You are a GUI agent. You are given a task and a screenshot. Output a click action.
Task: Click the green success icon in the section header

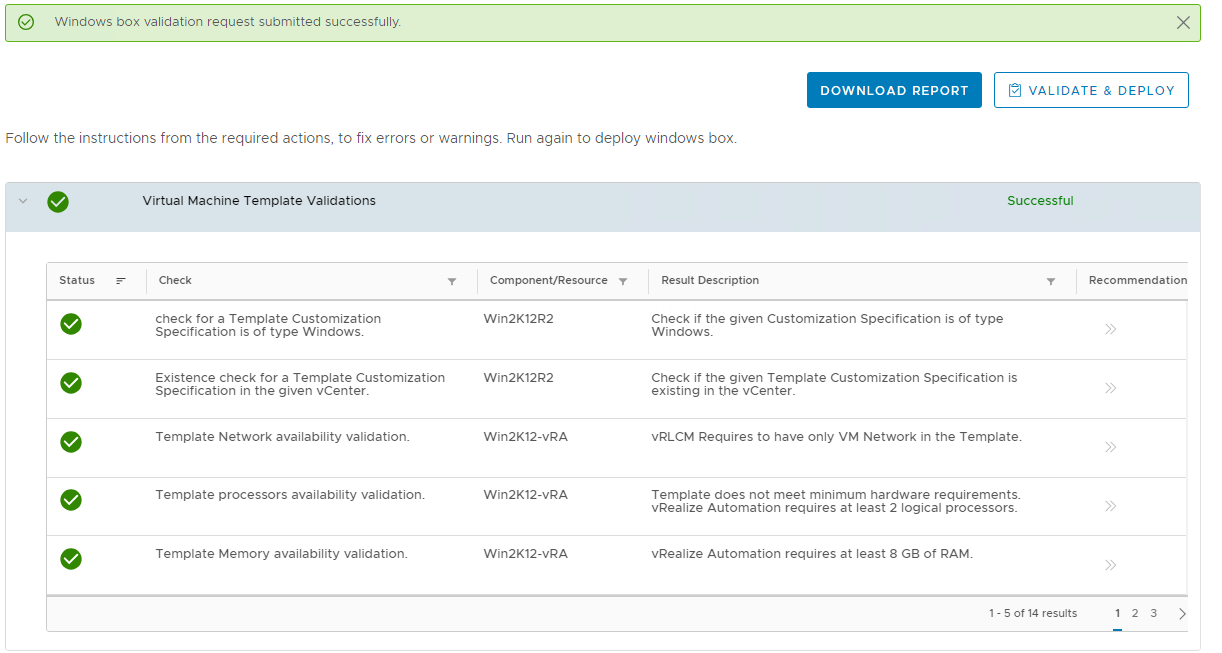(58, 202)
